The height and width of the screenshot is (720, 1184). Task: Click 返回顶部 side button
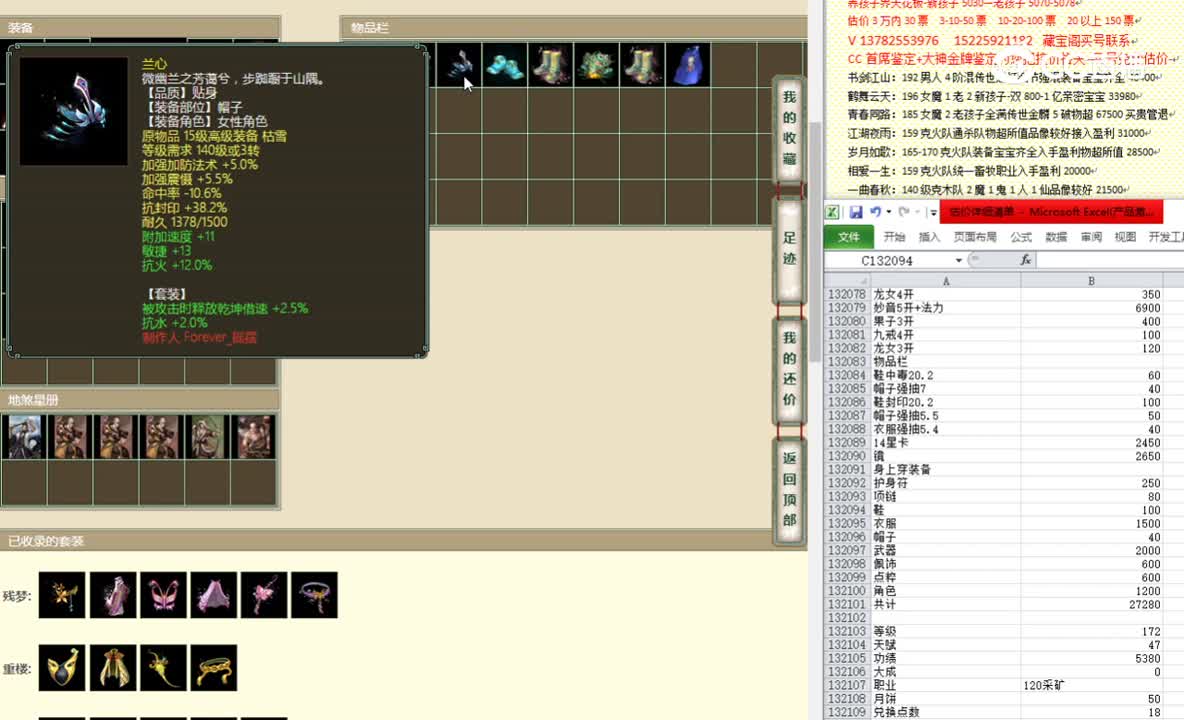[789, 489]
